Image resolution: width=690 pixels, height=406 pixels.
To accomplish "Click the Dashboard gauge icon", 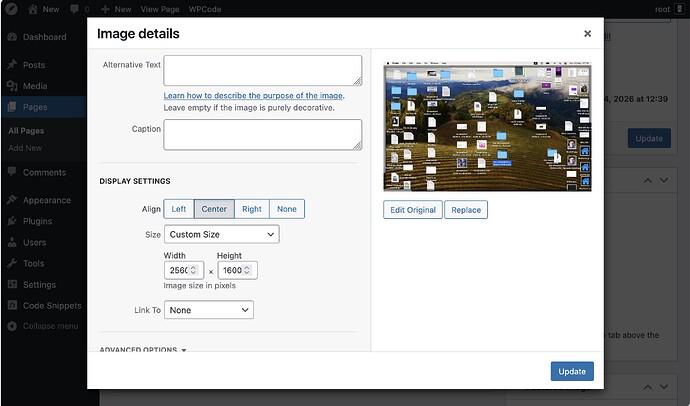I will (12, 37).
